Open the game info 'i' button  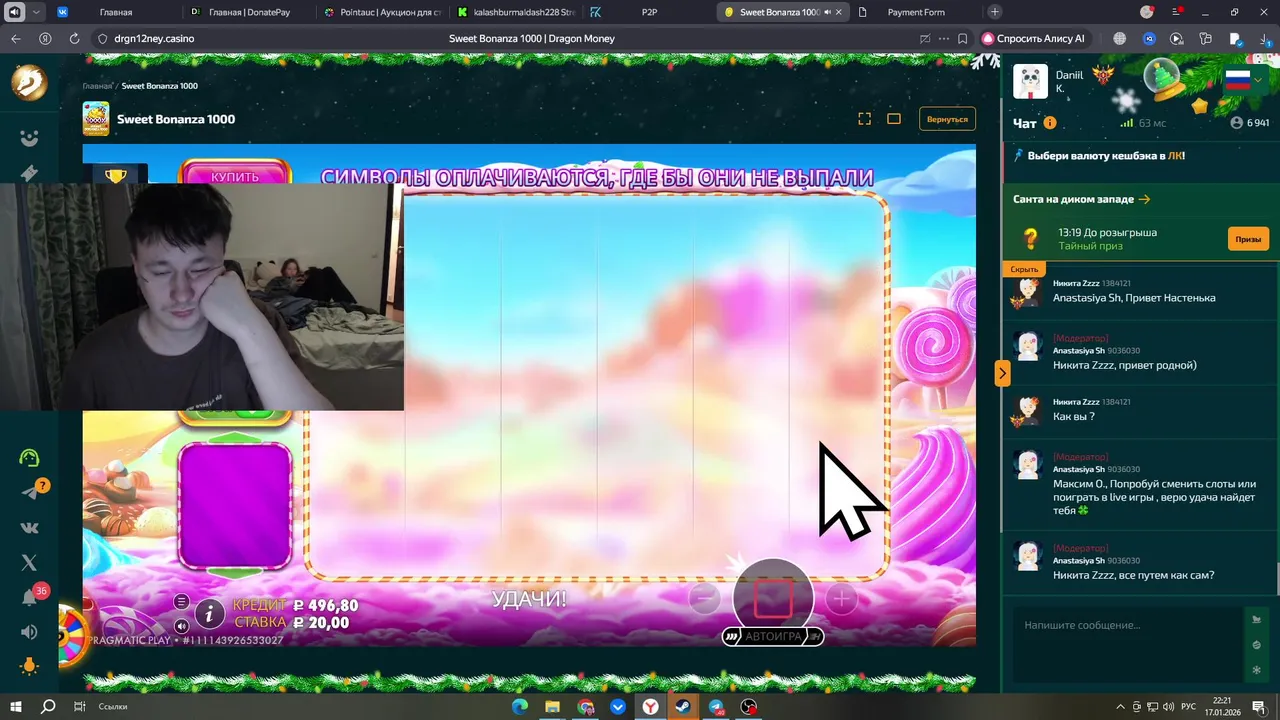point(209,612)
